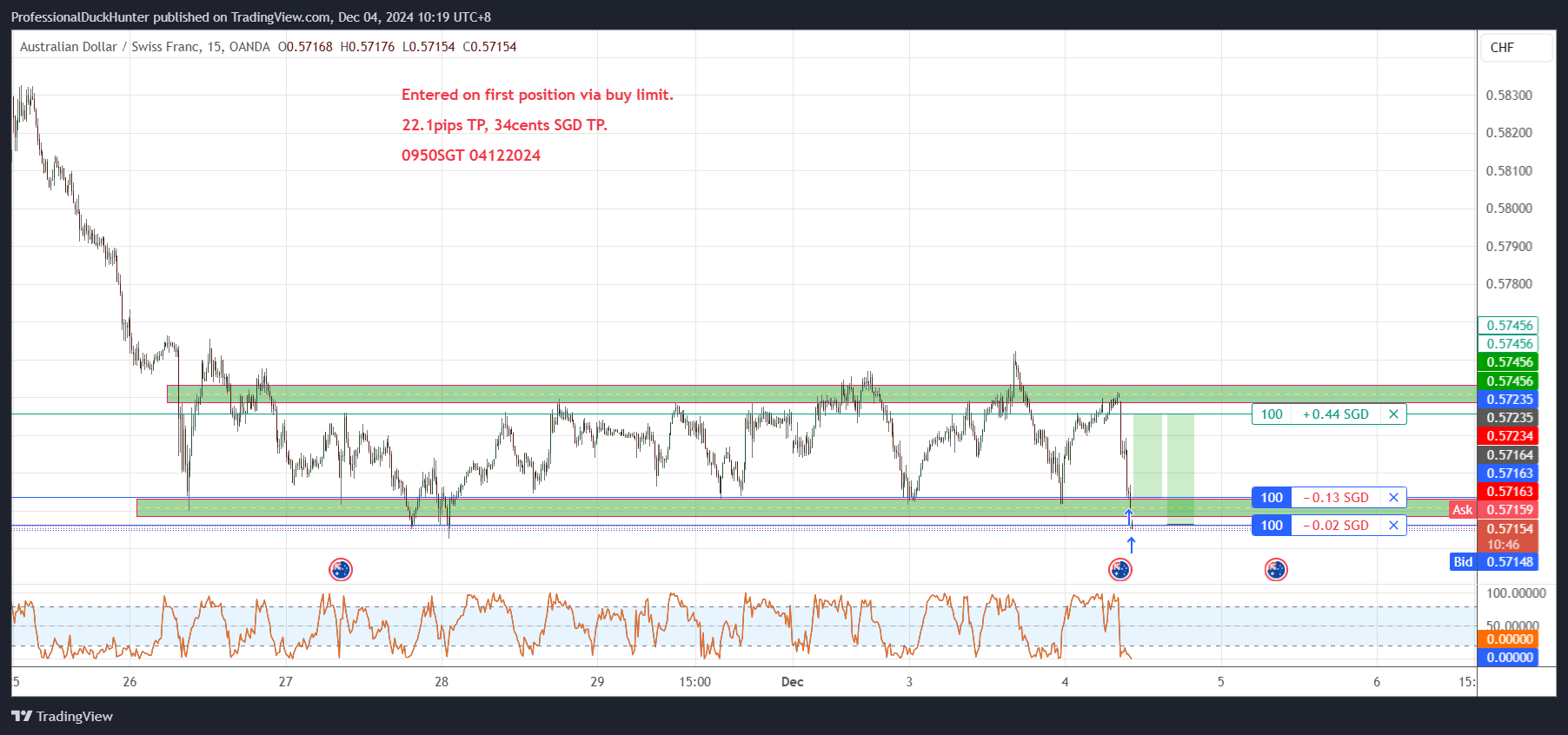This screenshot has width=1568, height=735.
Task: Select the upper green resistance zone rectangle
Action: tap(821, 394)
